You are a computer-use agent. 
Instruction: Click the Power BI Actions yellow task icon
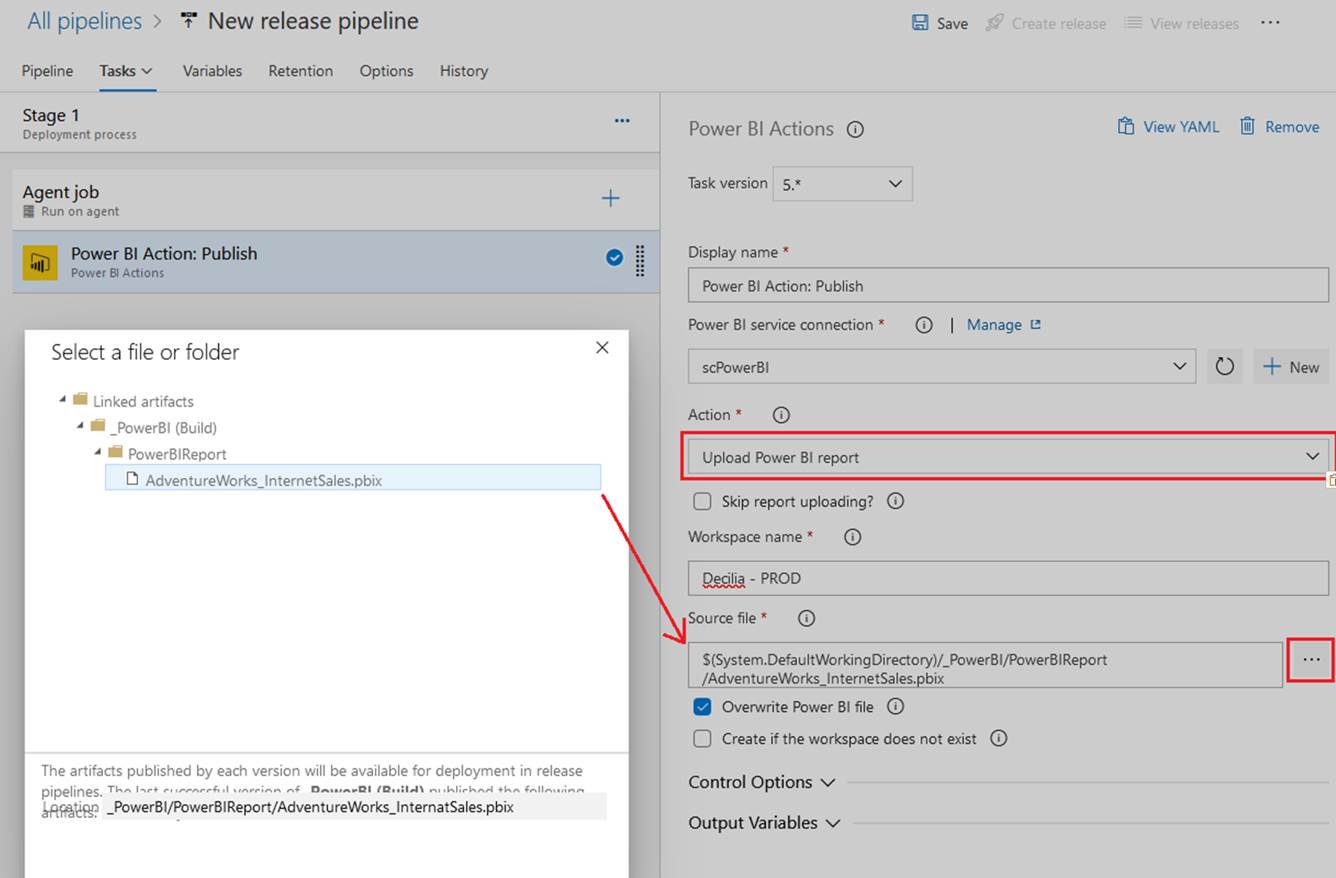(40, 263)
